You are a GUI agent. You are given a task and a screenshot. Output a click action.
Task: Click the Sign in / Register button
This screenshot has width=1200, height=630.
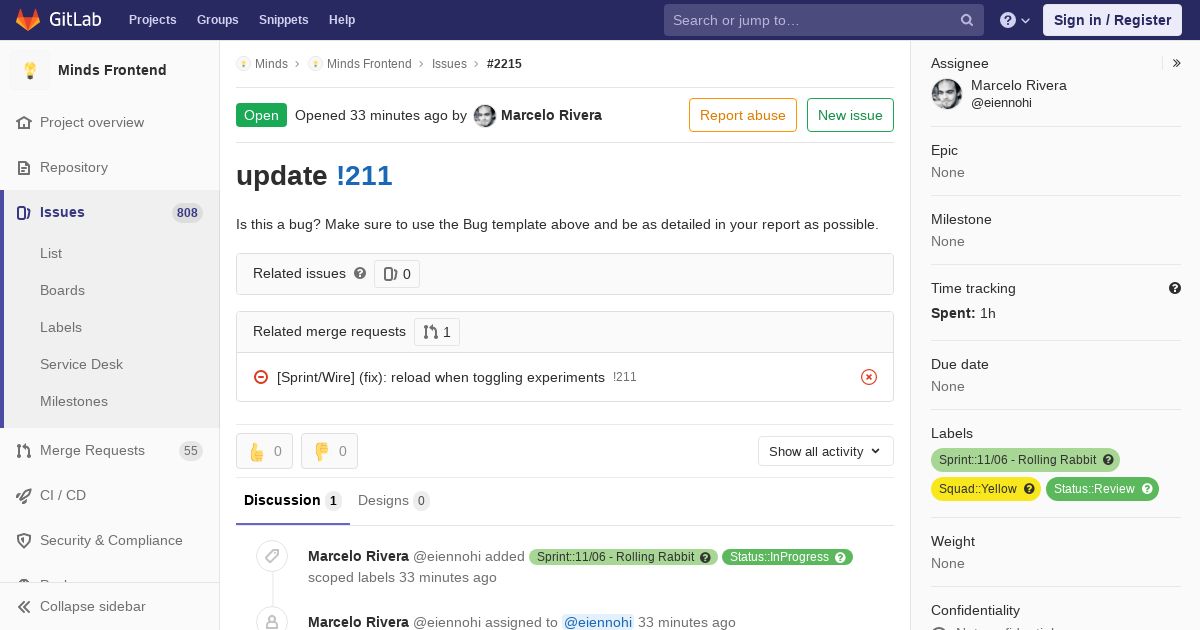click(1112, 20)
